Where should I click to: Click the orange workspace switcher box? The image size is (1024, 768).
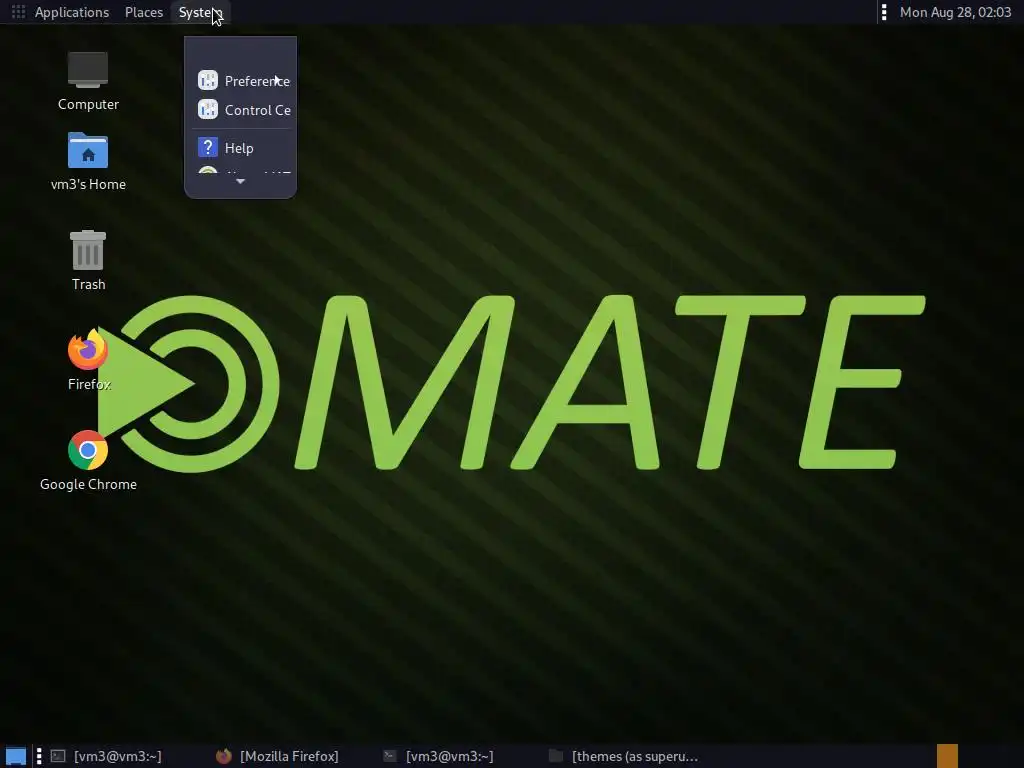click(x=948, y=756)
